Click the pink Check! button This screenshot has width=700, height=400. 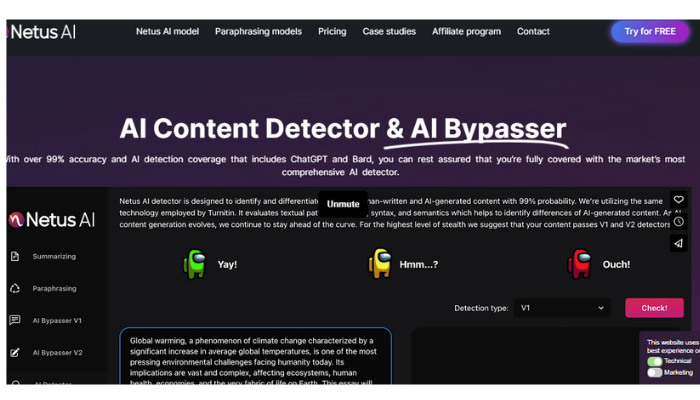(654, 308)
